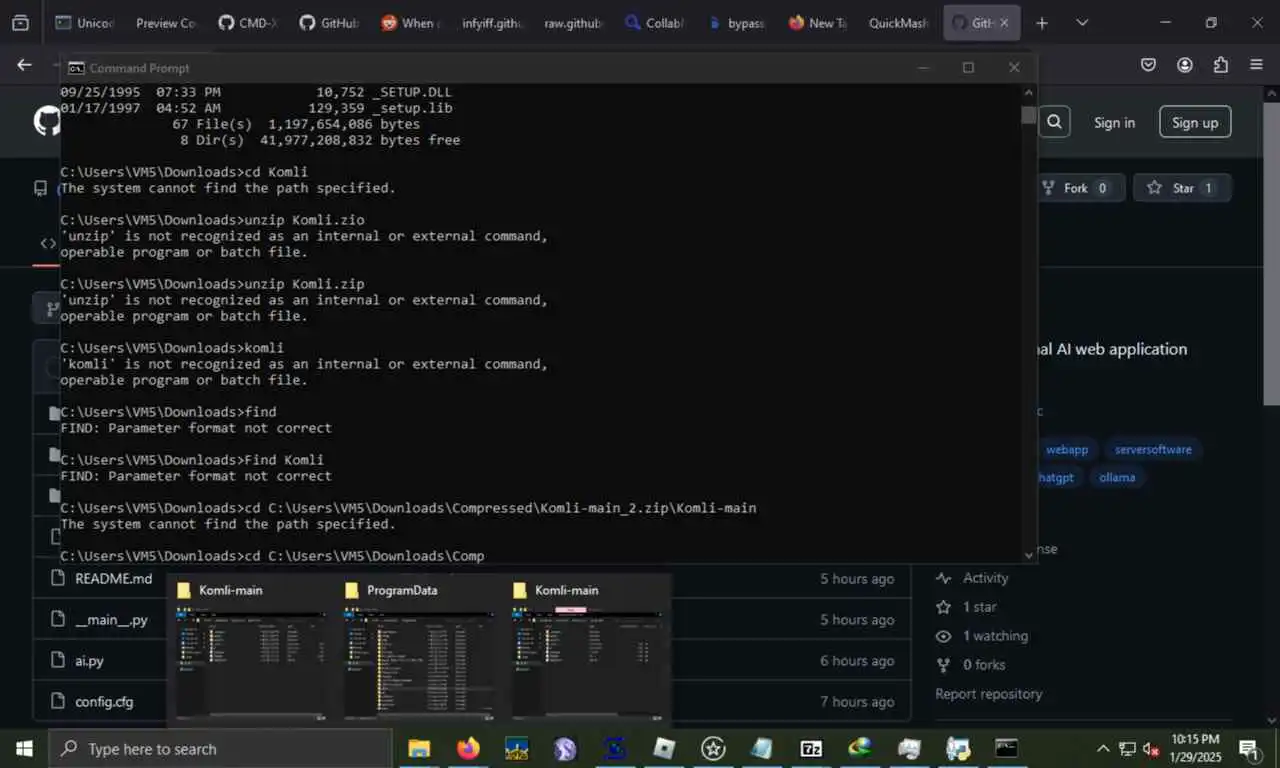1280x768 pixels.
Task: Star the repository with Star button
Action: pyautogui.click(x=1182, y=187)
